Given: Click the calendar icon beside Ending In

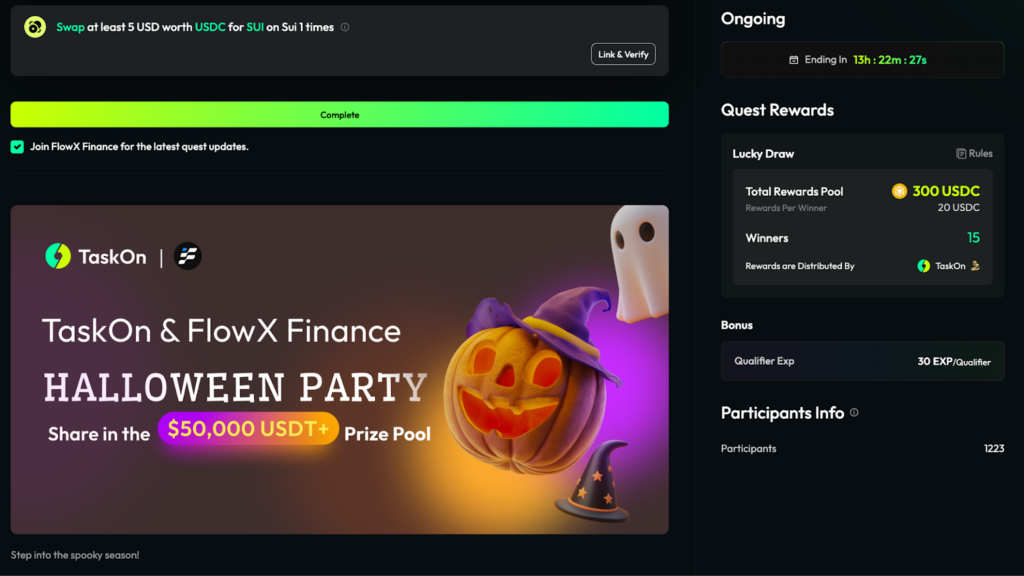Looking at the screenshot, I should 793,59.
